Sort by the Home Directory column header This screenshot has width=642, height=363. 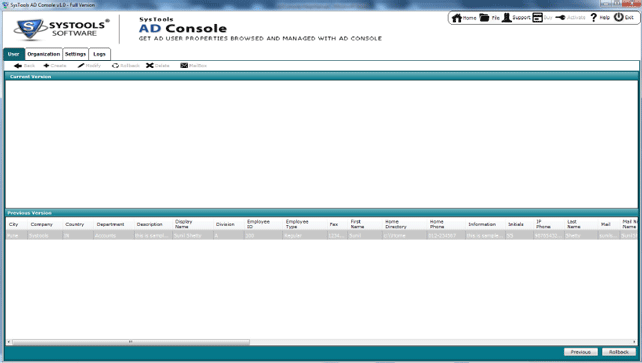405,224
